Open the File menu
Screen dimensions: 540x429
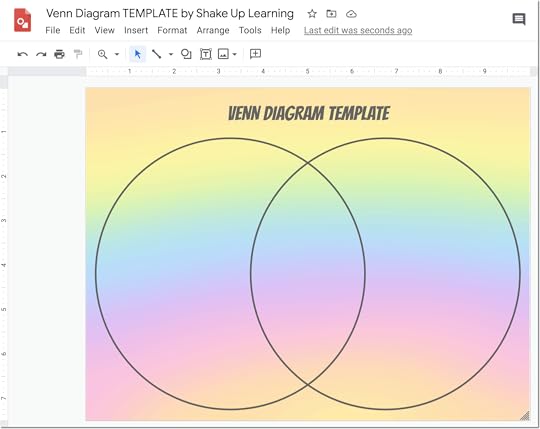pos(53,30)
